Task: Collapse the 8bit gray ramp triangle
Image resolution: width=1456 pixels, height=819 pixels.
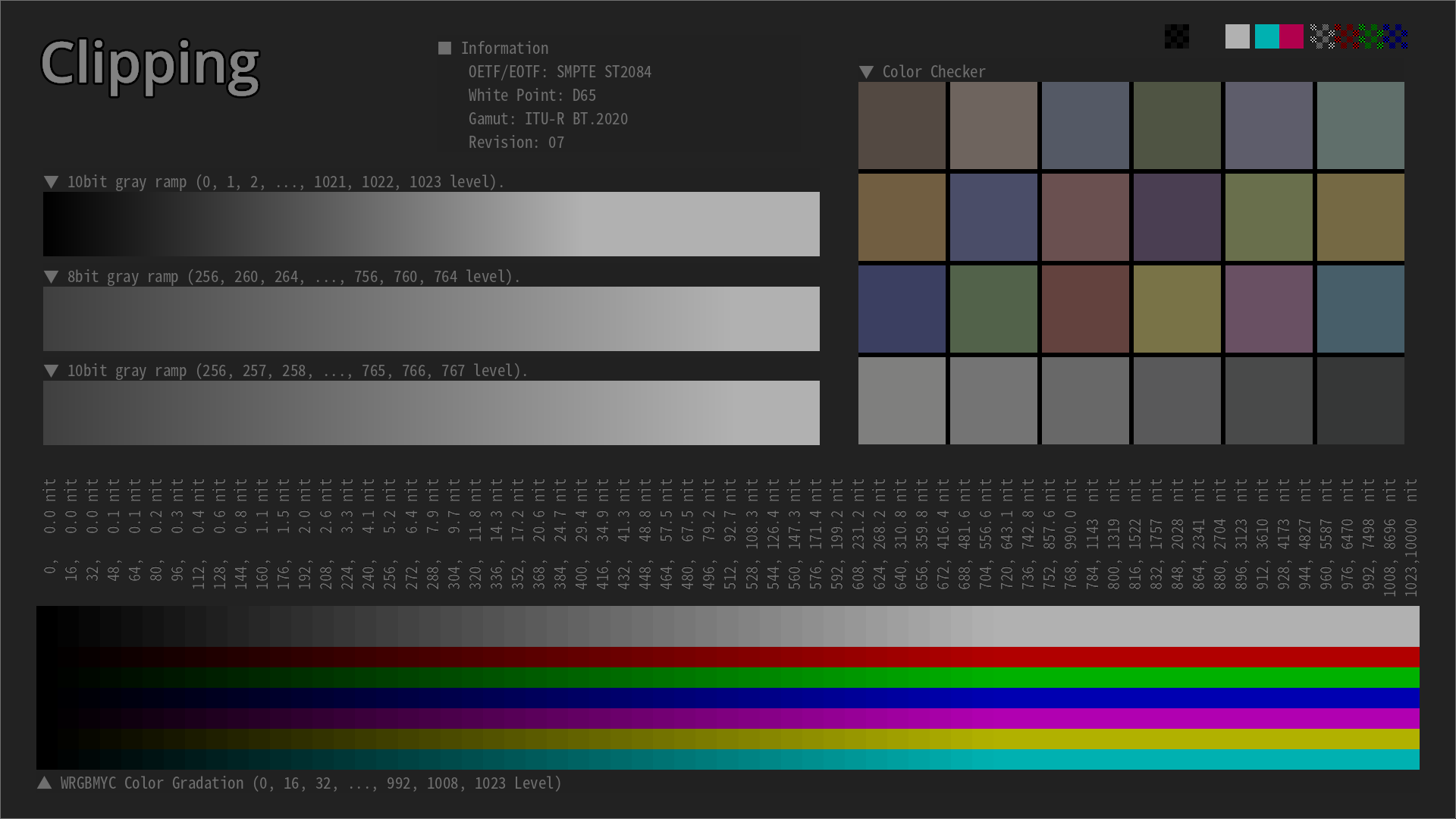Action: pos(51,277)
